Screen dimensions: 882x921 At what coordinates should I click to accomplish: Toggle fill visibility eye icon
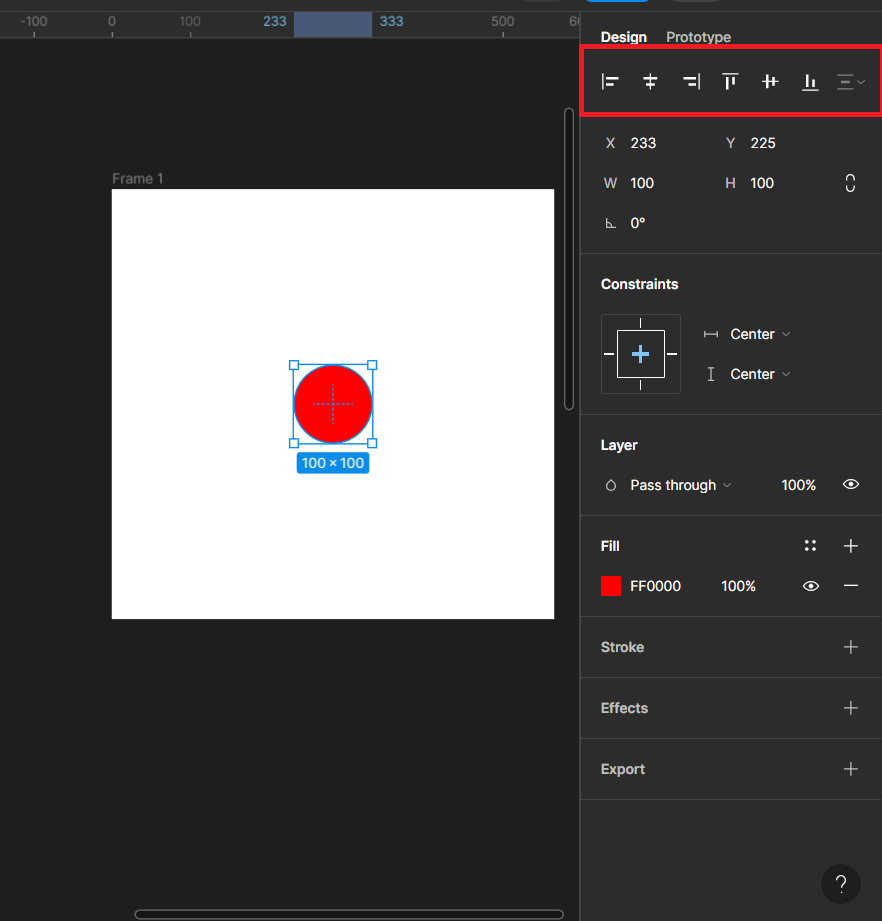tap(811, 586)
